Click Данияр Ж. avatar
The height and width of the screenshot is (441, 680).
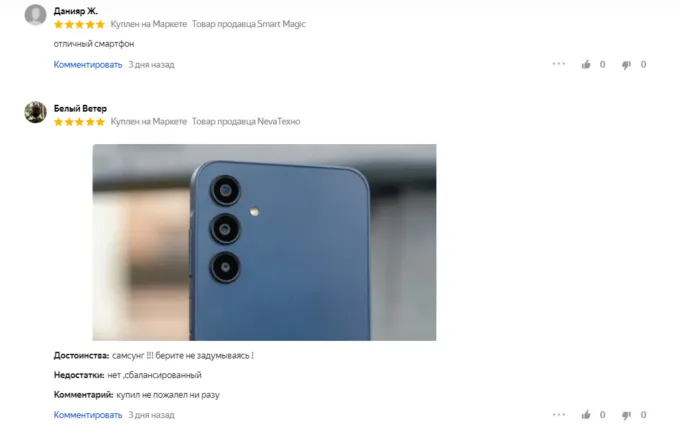click(x=35, y=15)
